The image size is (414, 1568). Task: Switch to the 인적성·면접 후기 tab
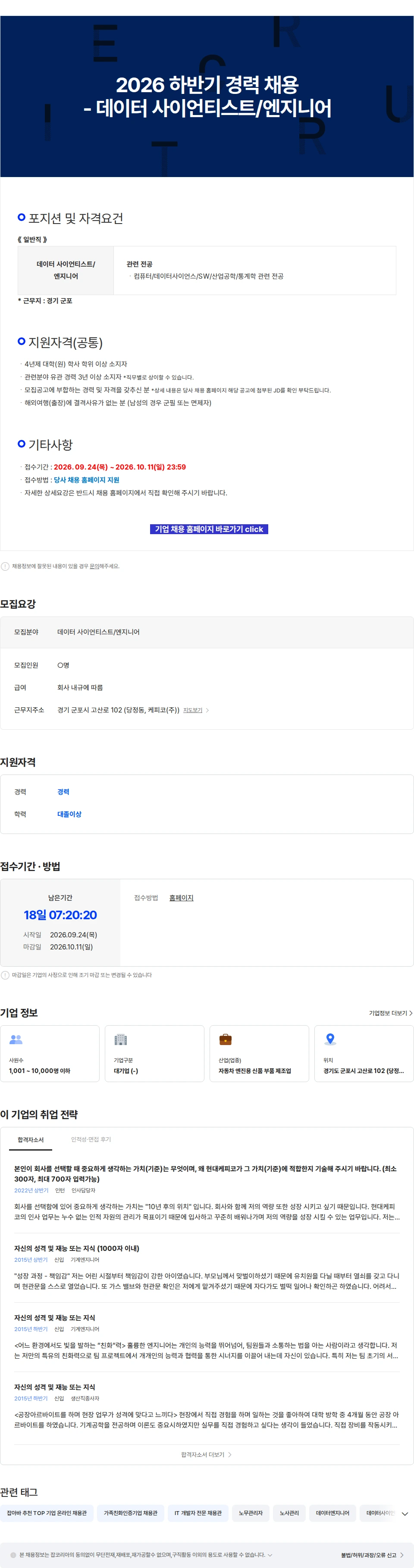(91, 1139)
